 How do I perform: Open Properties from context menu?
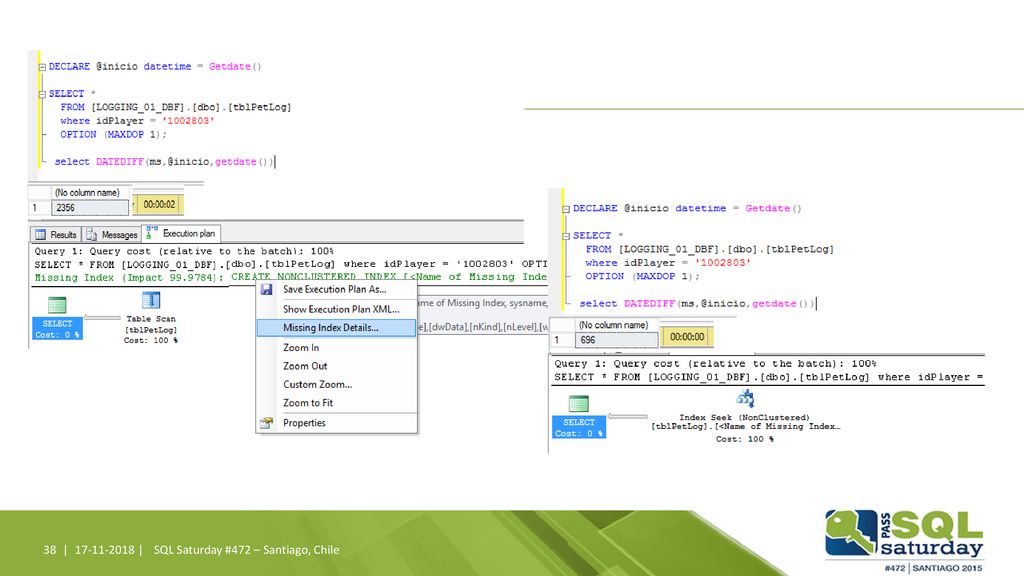coord(336,423)
